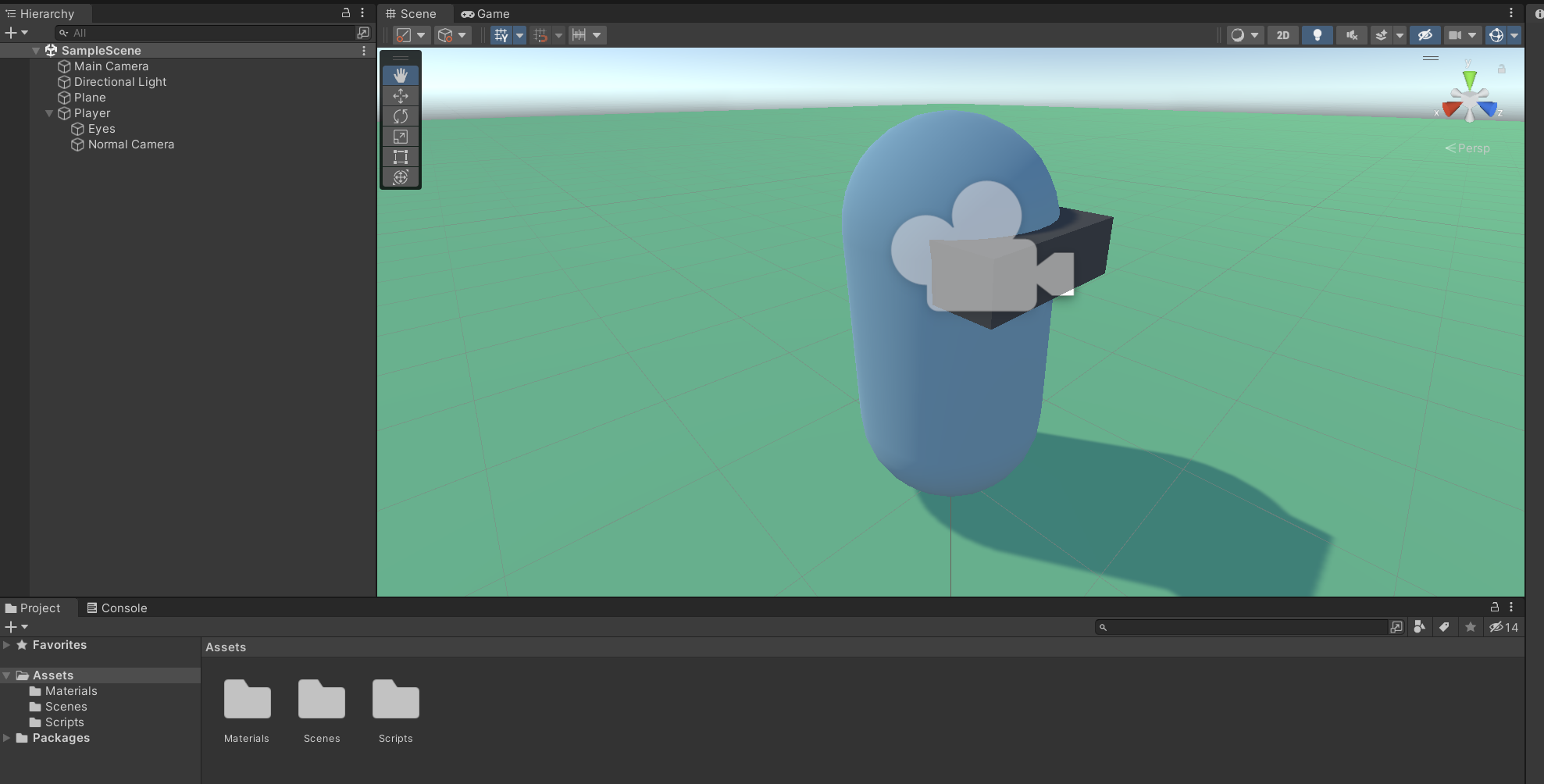Image resolution: width=1544 pixels, height=784 pixels.
Task: Toggle scene effects button
Action: 1382,35
